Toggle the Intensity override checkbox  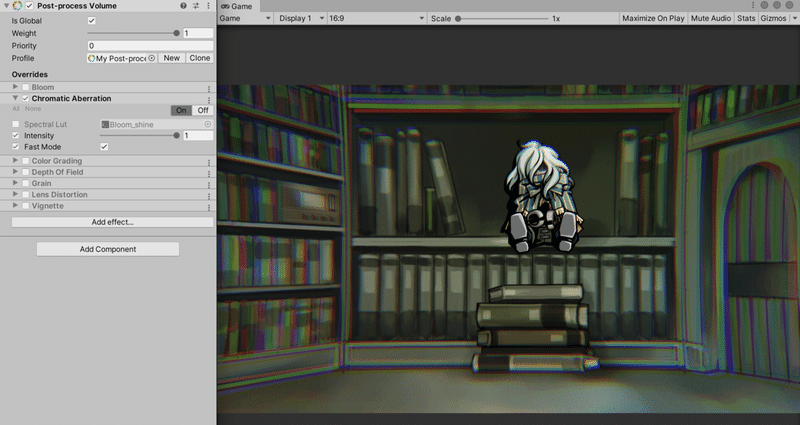tap(15, 135)
